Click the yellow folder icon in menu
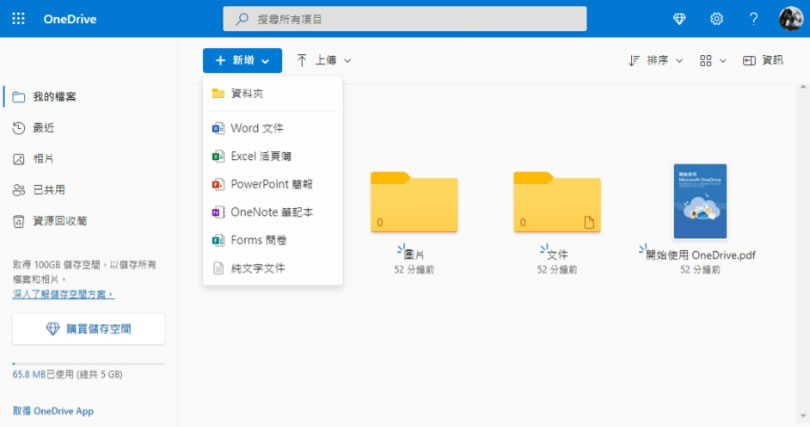Image resolution: width=810 pixels, height=427 pixels. point(219,93)
